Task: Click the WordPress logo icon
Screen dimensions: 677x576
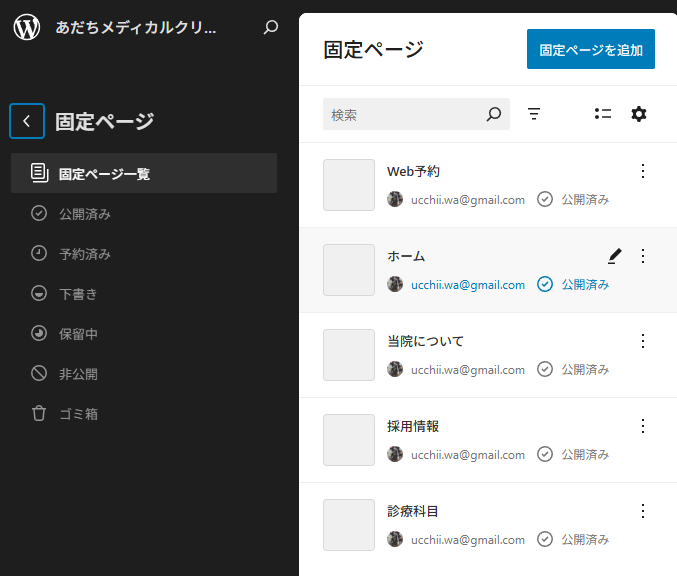Action: coord(27,27)
